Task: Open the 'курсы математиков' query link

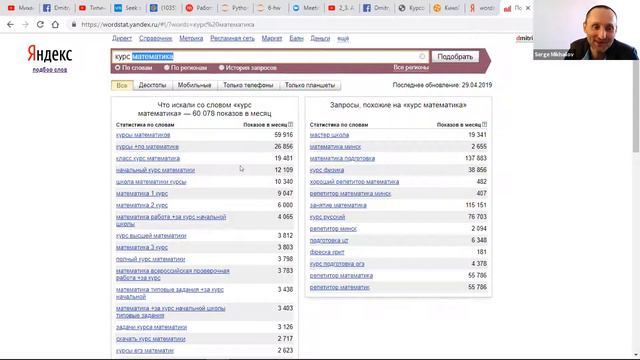Action: (143, 135)
